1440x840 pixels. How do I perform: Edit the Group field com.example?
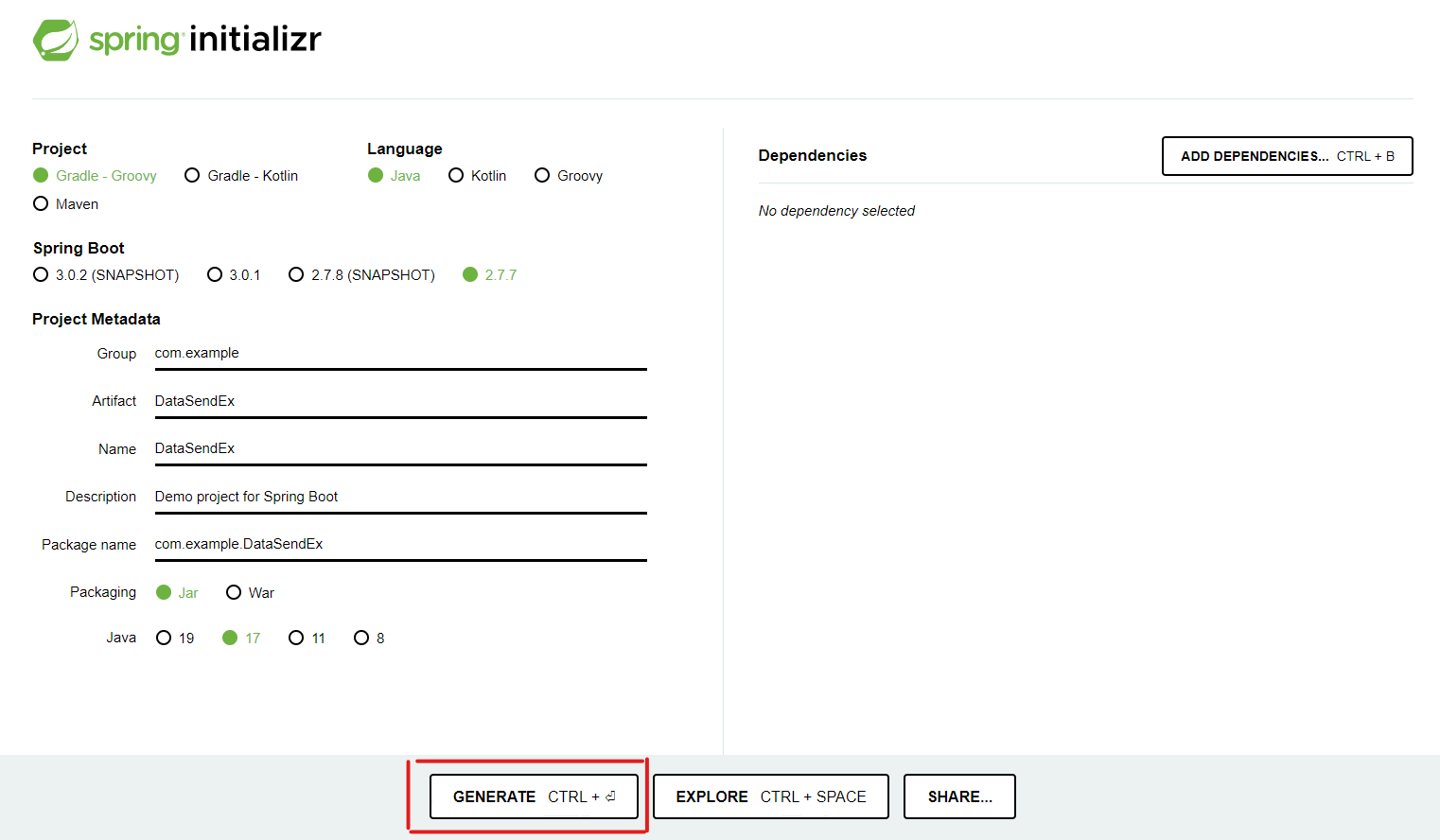[x=401, y=354]
